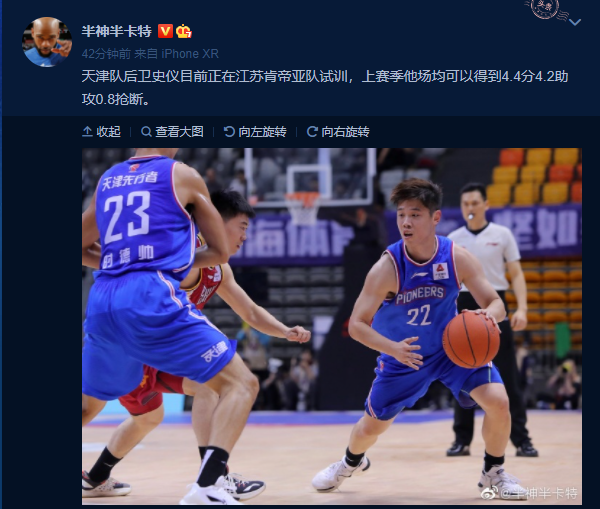600x509 pixels.
Task: Click the post text about 史仪 tryout
Action: point(325,88)
